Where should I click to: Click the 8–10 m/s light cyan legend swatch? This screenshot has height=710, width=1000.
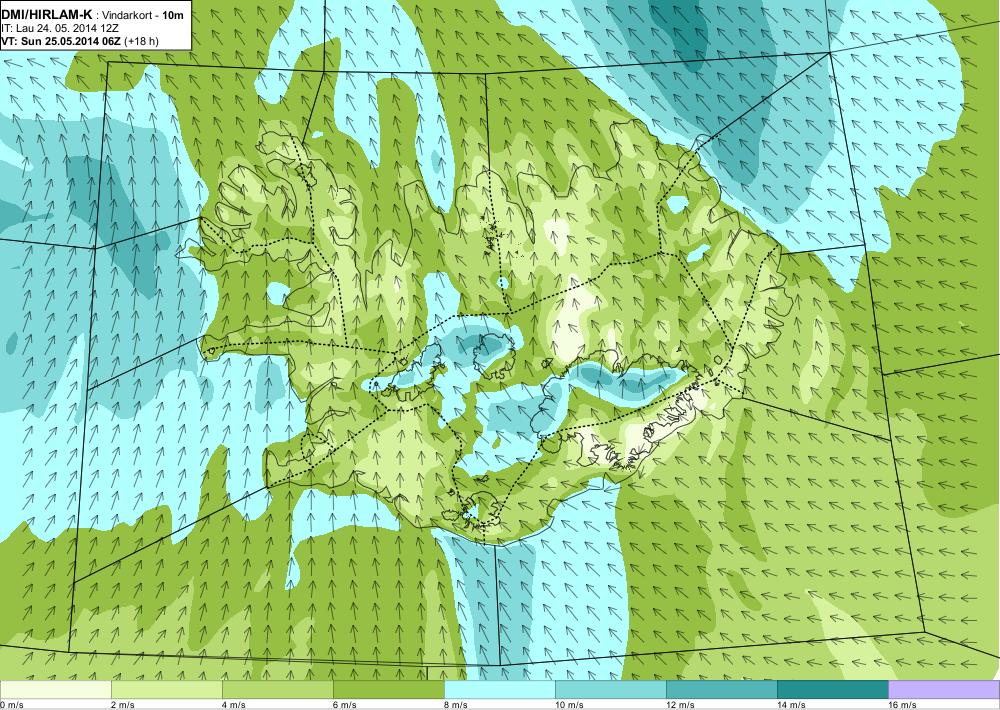click(x=499, y=689)
